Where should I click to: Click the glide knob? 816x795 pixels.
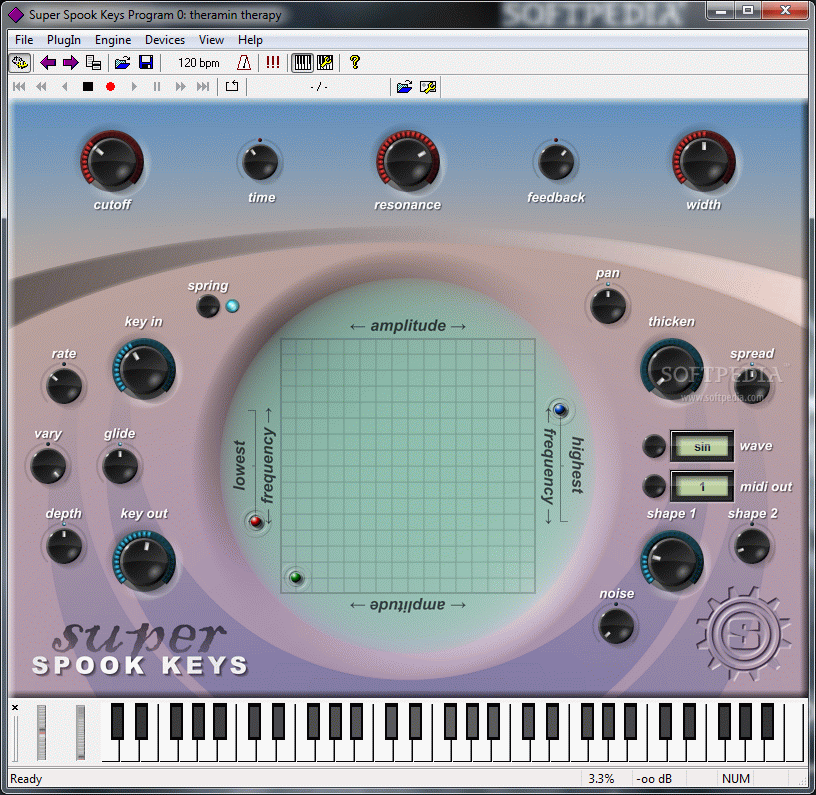click(120, 466)
